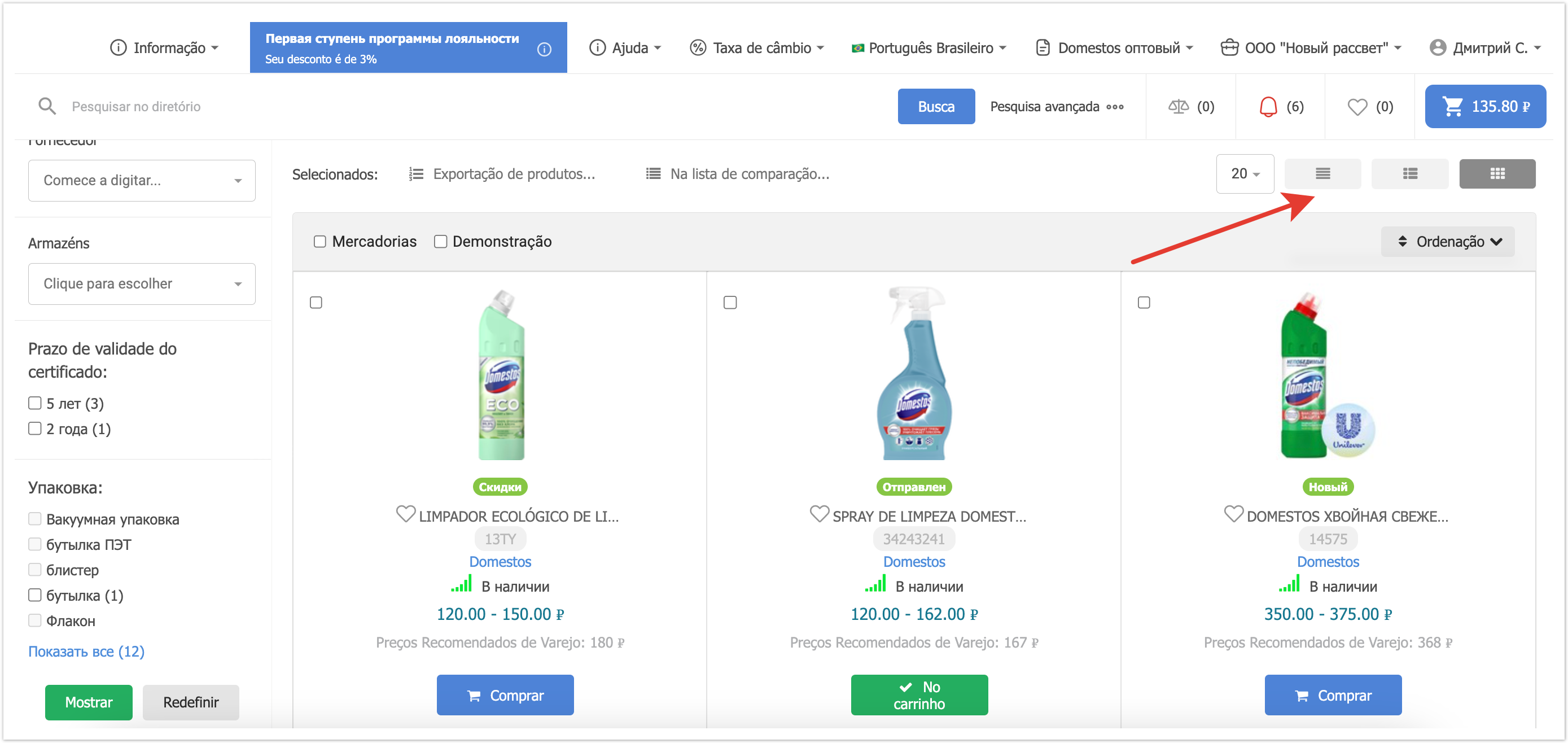Tick the 5 лет certificate filter
The image size is (1568, 743).
(x=34, y=403)
